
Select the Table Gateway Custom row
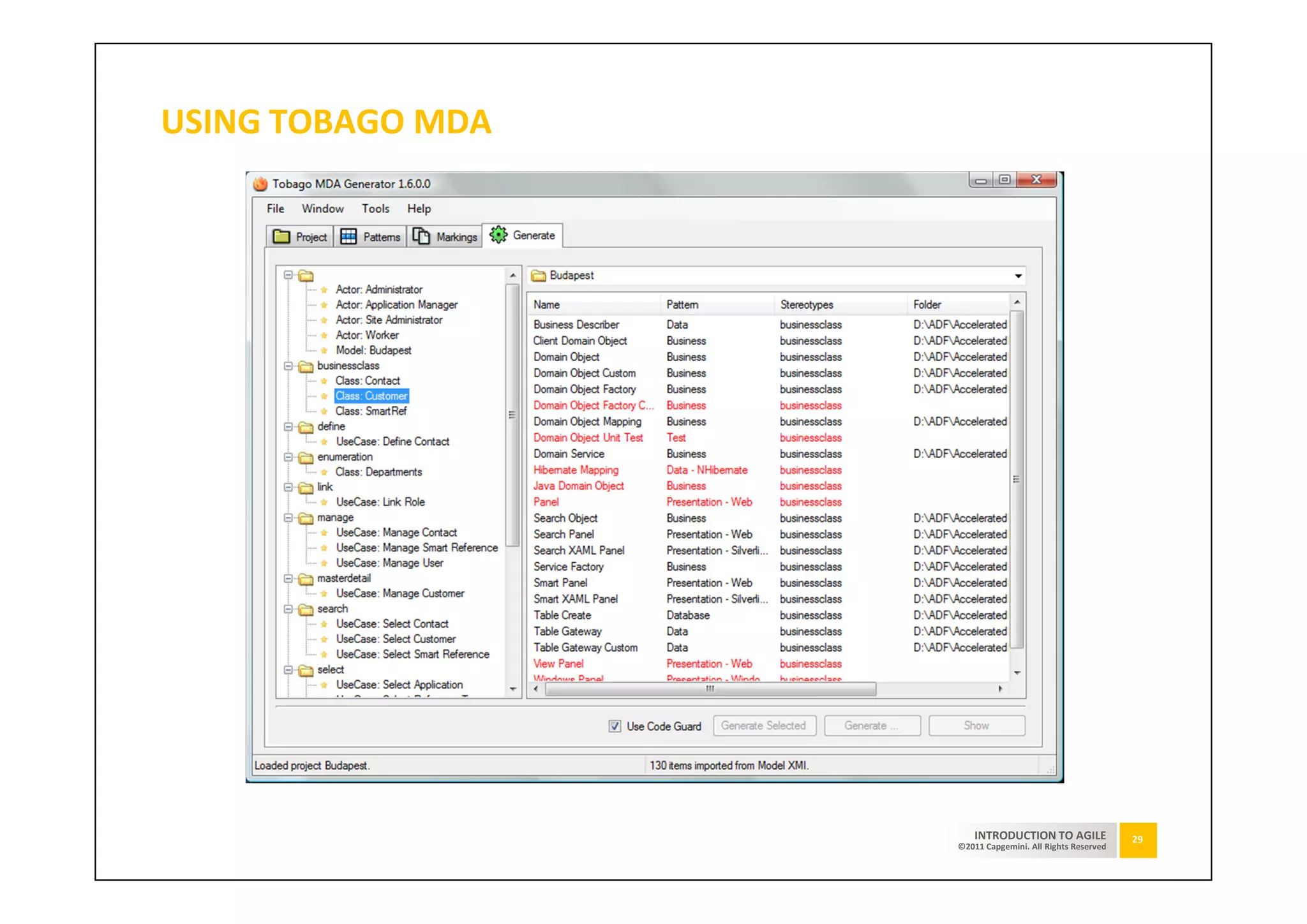(x=768, y=648)
